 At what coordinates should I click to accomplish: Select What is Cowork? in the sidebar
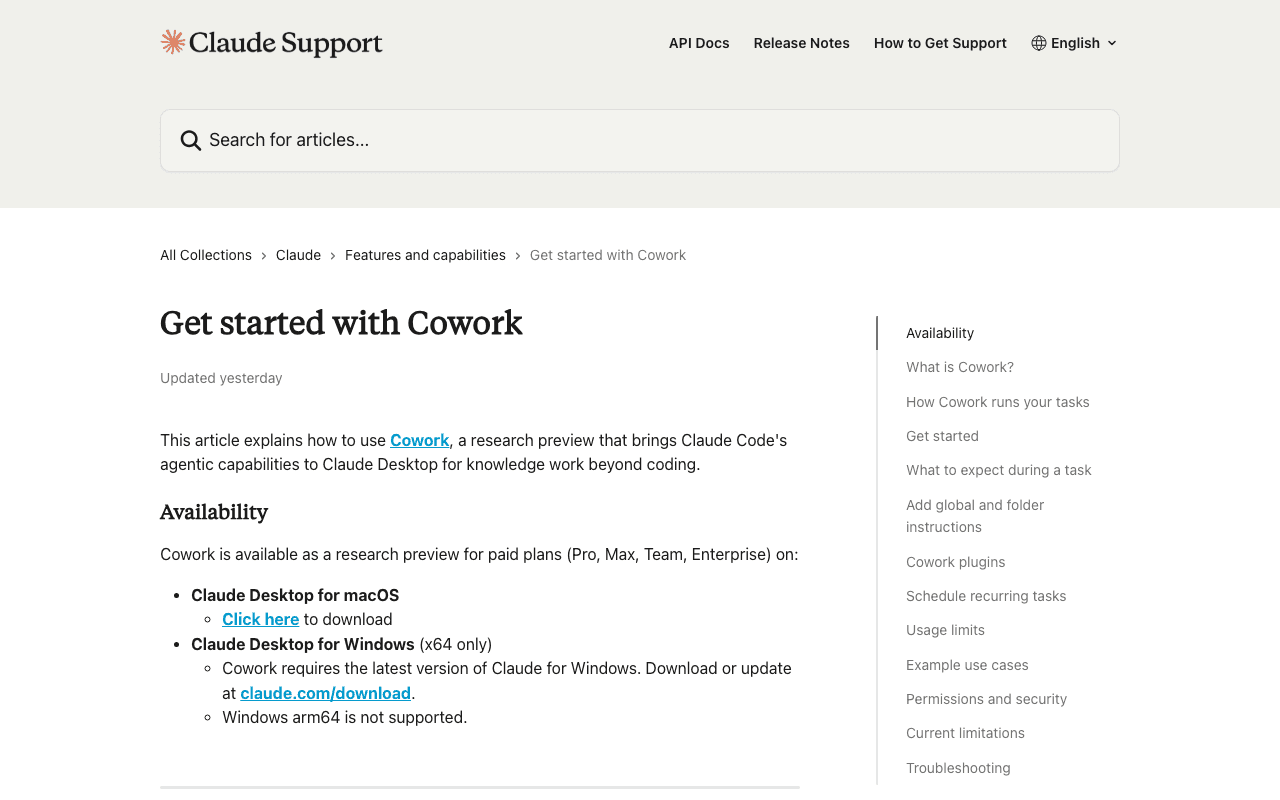(959, 366)
